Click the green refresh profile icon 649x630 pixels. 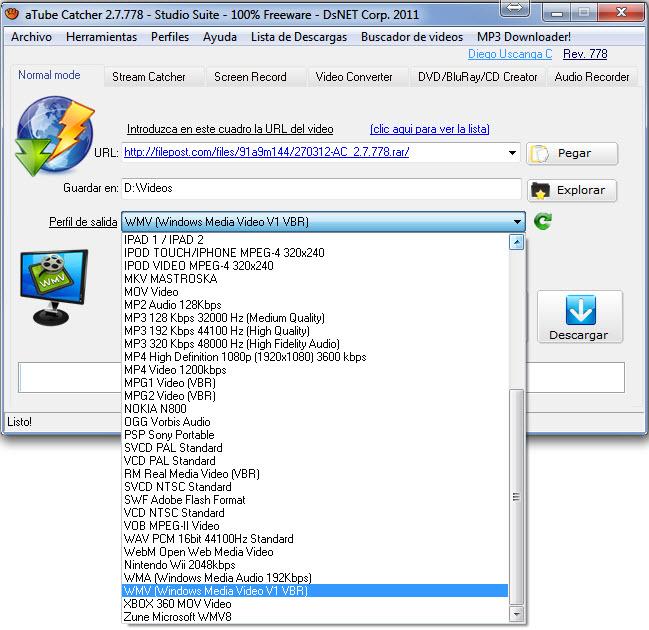tap(543, 221)
